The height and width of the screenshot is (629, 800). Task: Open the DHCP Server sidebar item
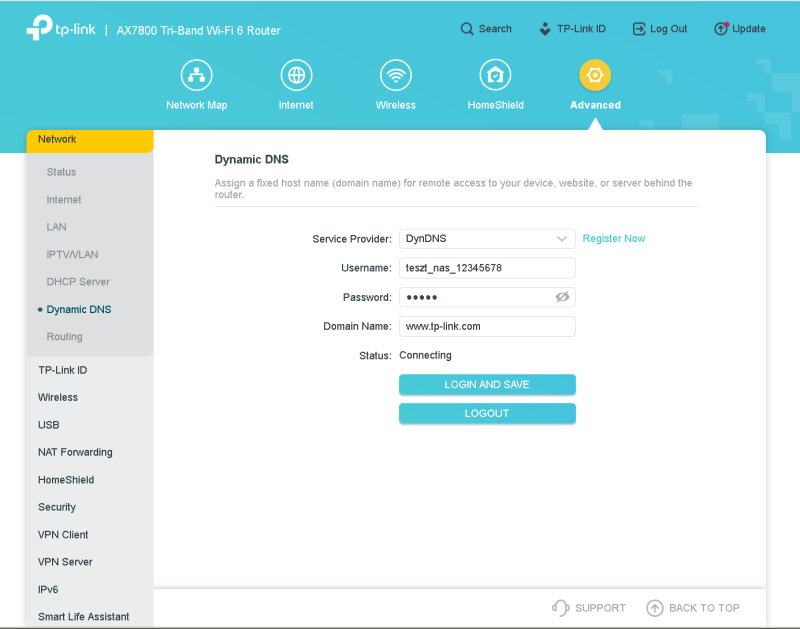(78, 282)
